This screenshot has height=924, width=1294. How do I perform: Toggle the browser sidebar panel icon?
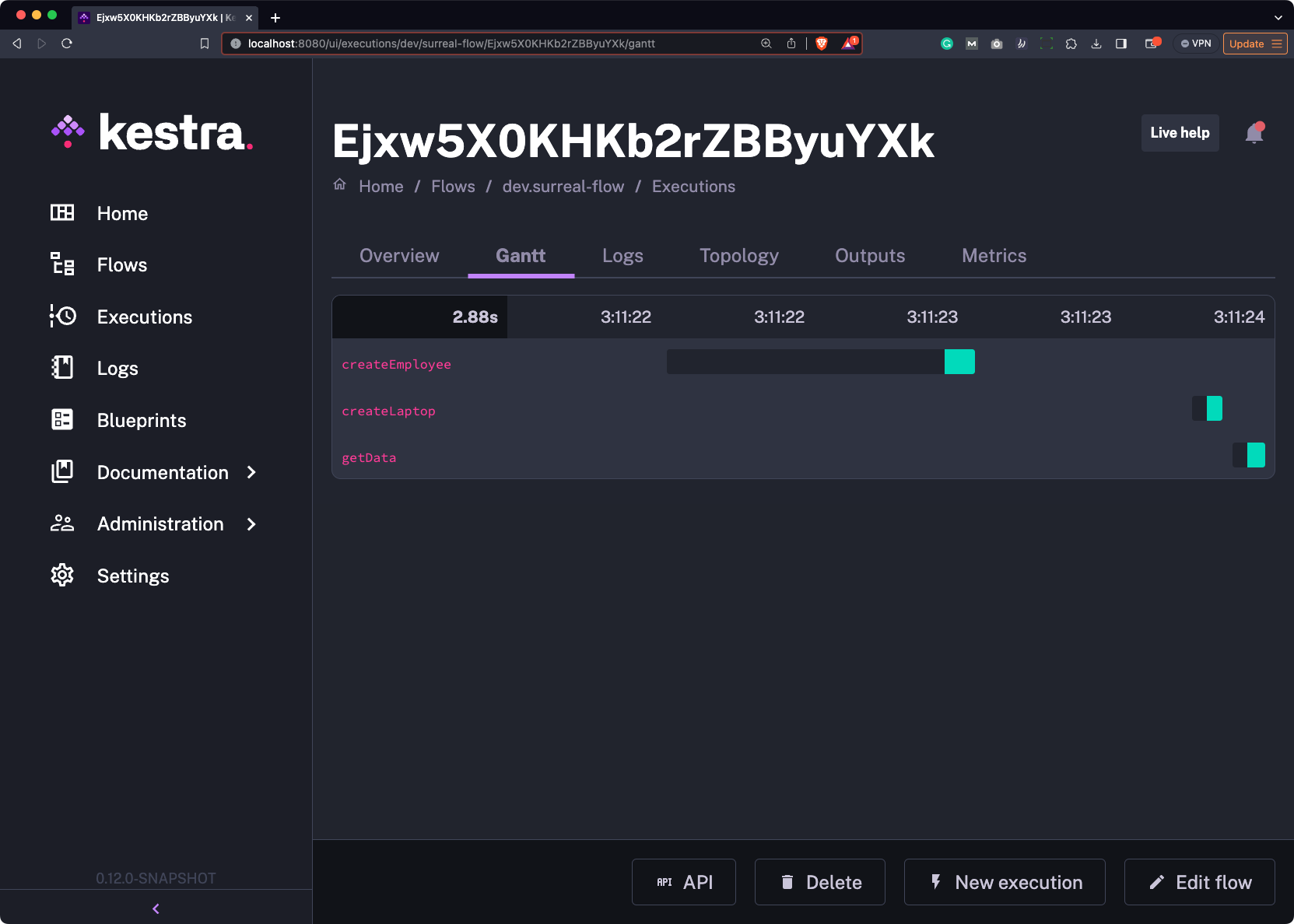click(1120, 44)
